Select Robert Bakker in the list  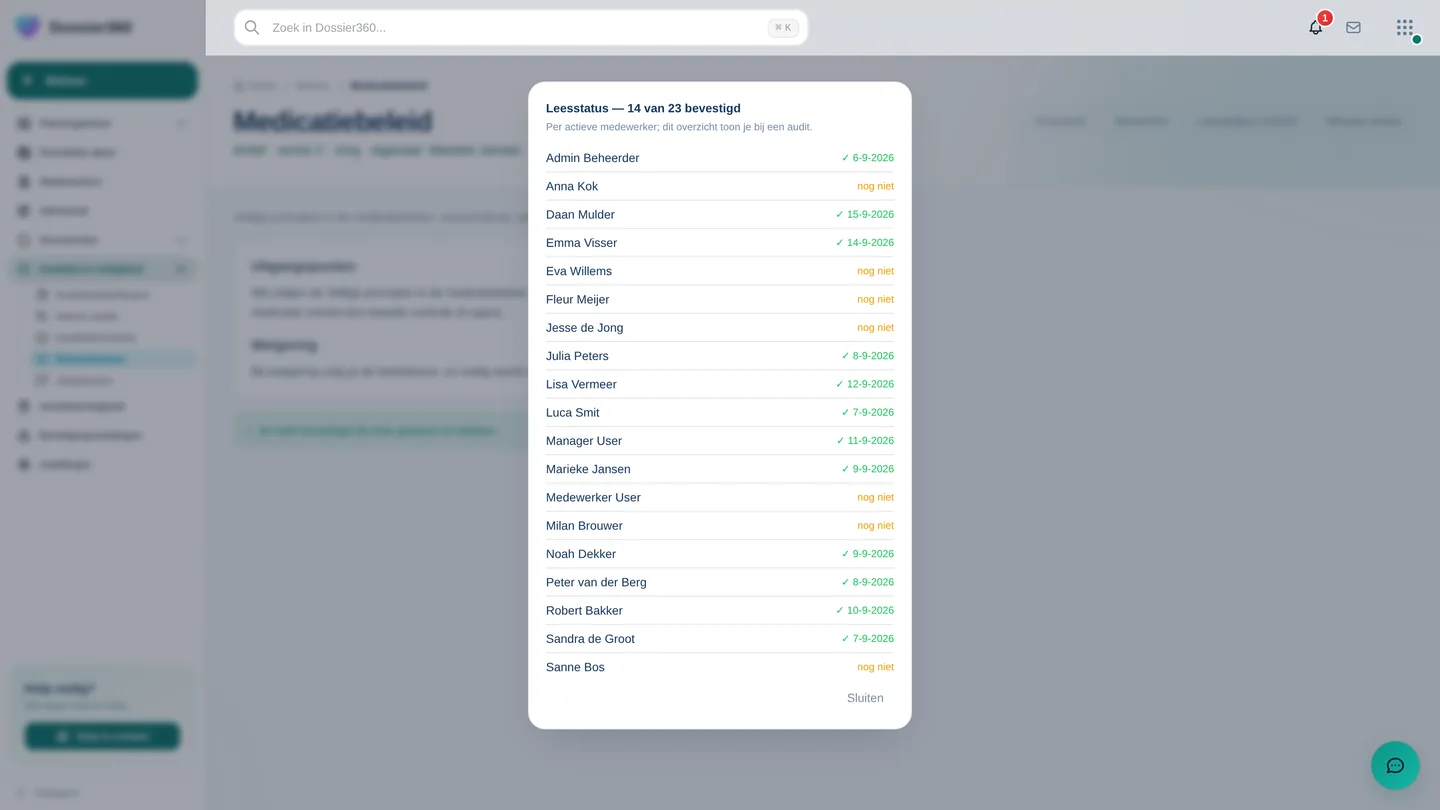pos(584,611)
